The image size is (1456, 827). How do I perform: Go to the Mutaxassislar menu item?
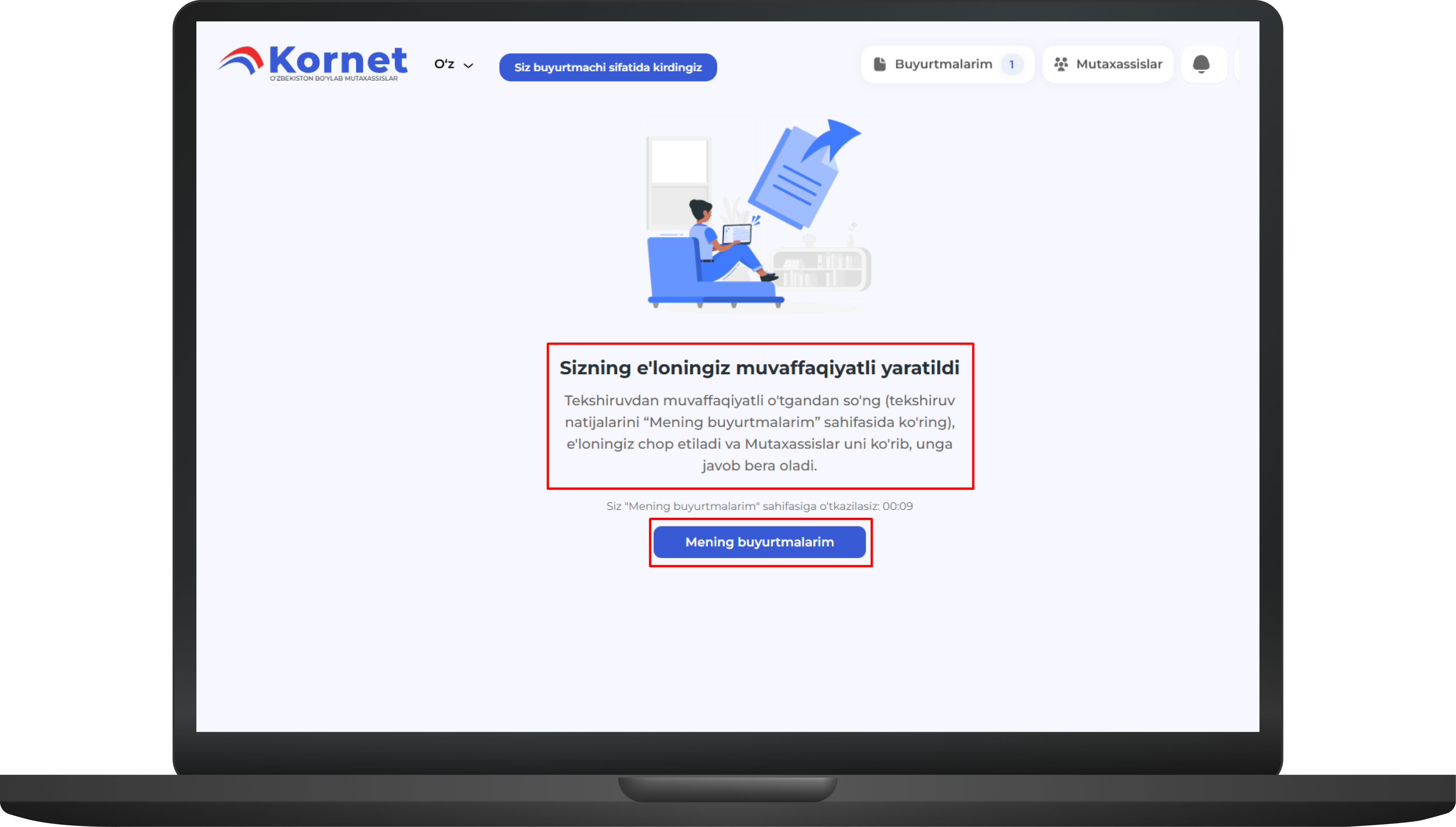(x=1107, y=64)
